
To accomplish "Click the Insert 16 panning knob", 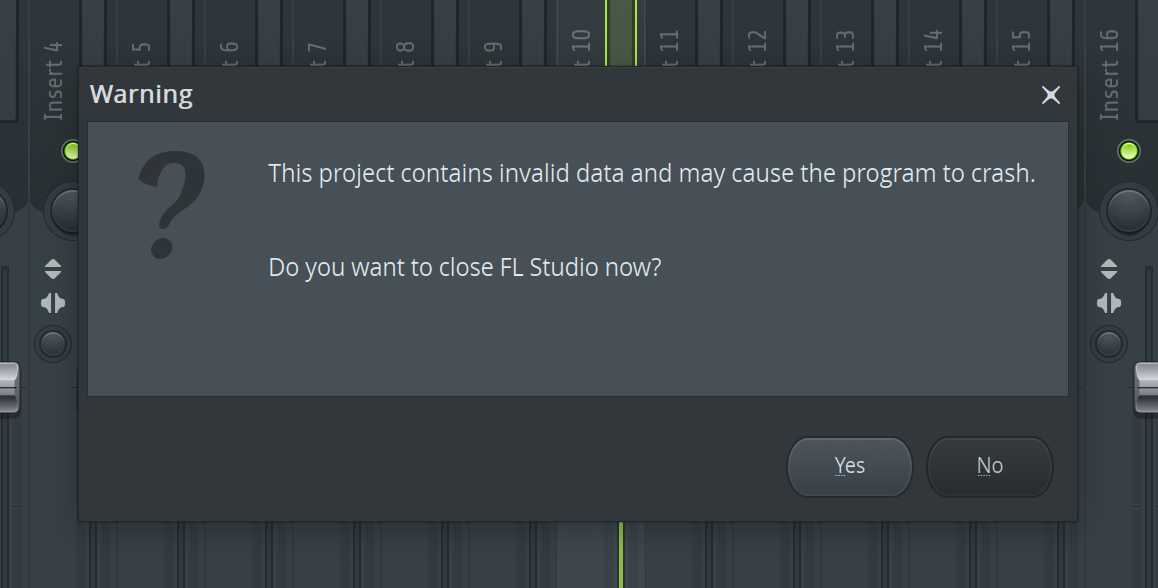I will click(x=1128, y=211).
